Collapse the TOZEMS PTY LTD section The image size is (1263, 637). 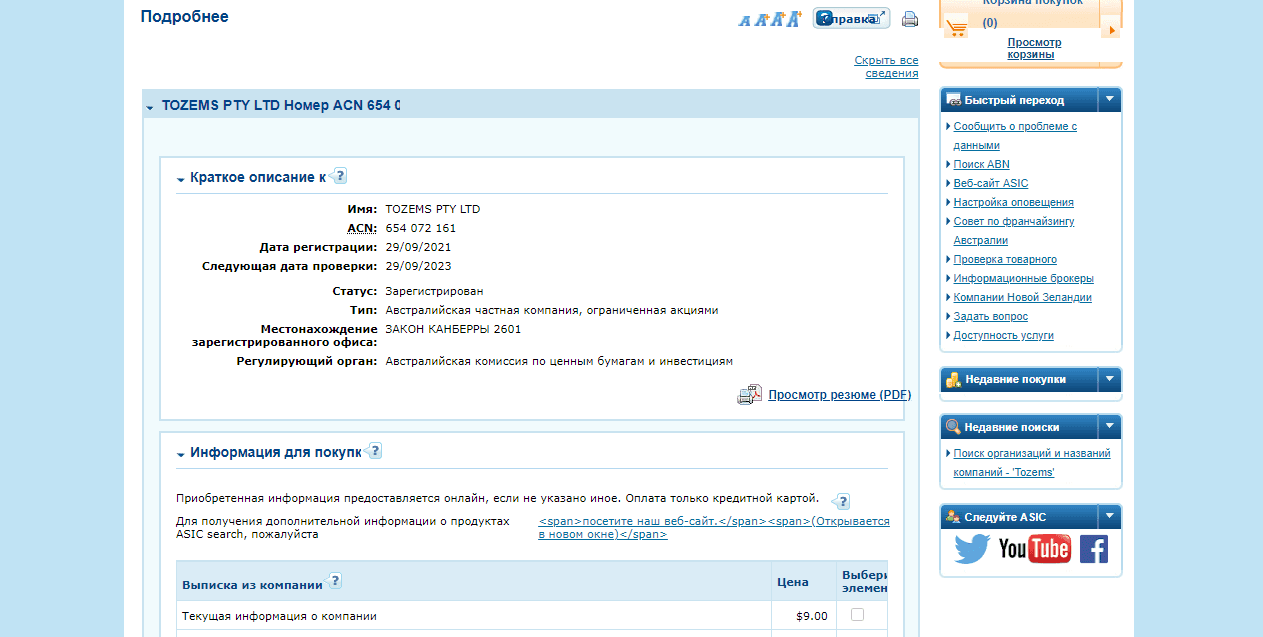(150, 106)
